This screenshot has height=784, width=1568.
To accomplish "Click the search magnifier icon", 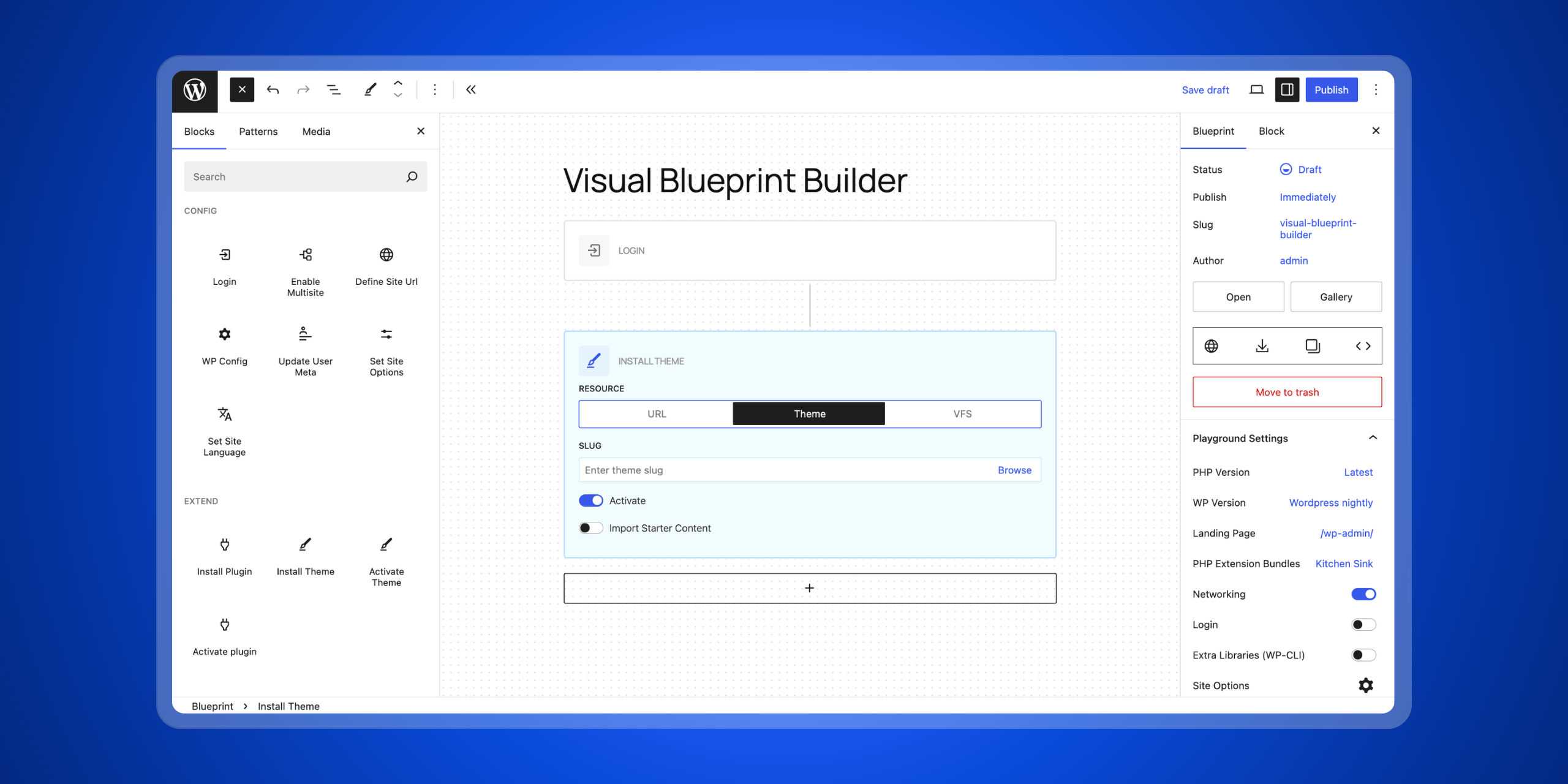I will pos(412,176).
